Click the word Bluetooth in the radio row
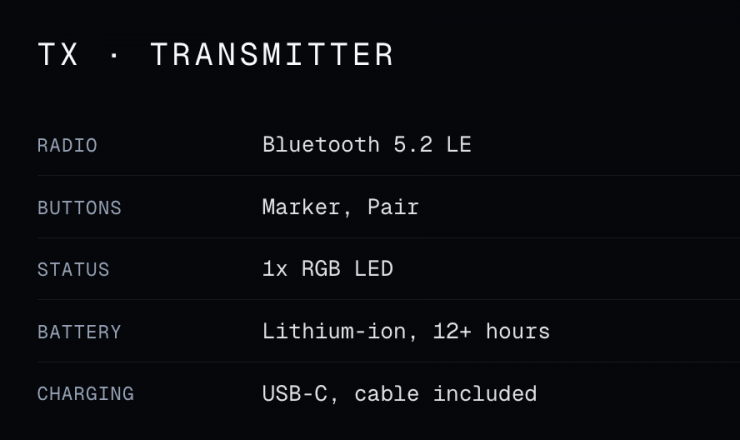The image size is (740, 440). (x=315, y=145)
